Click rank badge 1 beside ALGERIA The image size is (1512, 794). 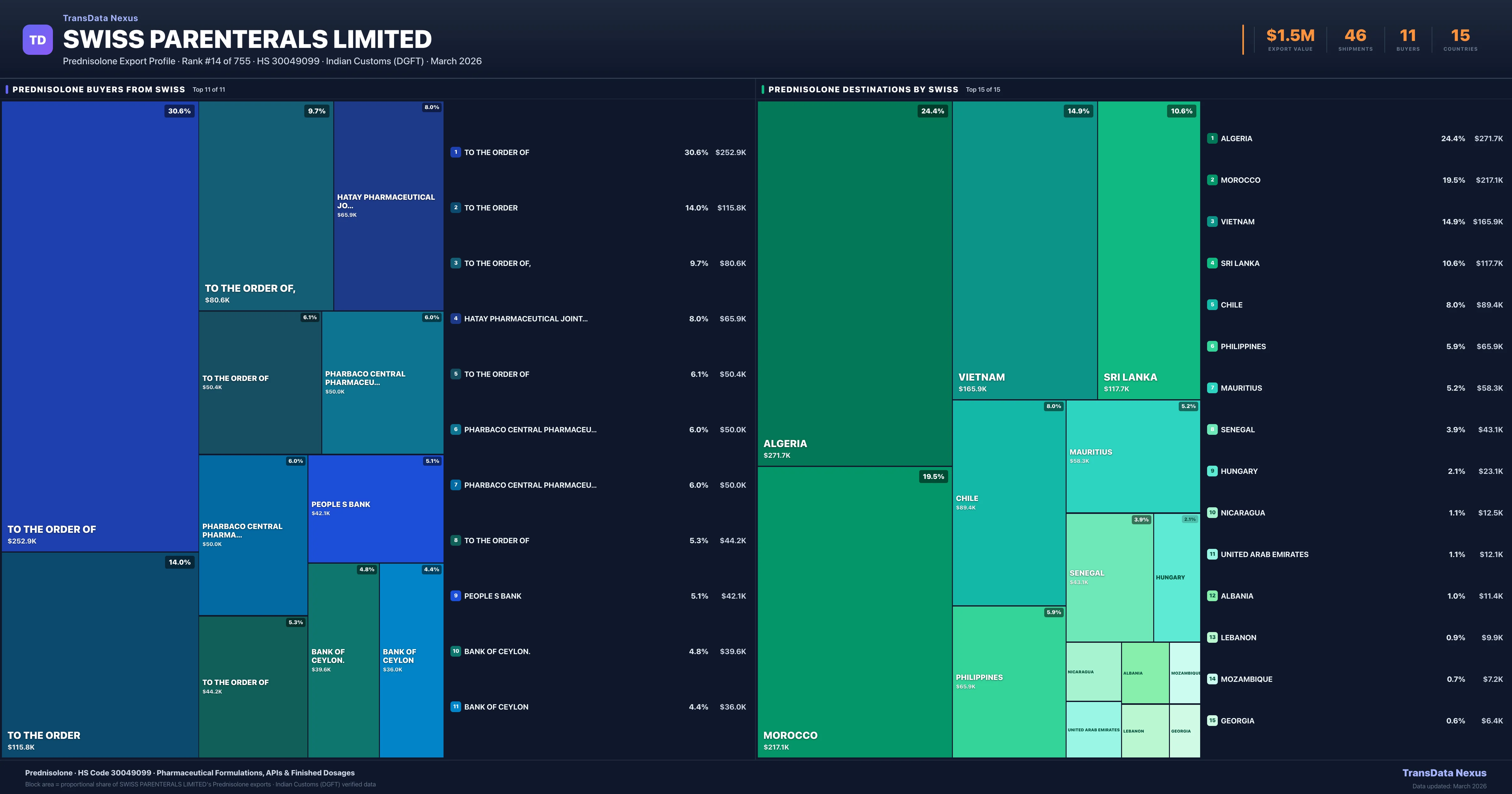click(1212, 139)
